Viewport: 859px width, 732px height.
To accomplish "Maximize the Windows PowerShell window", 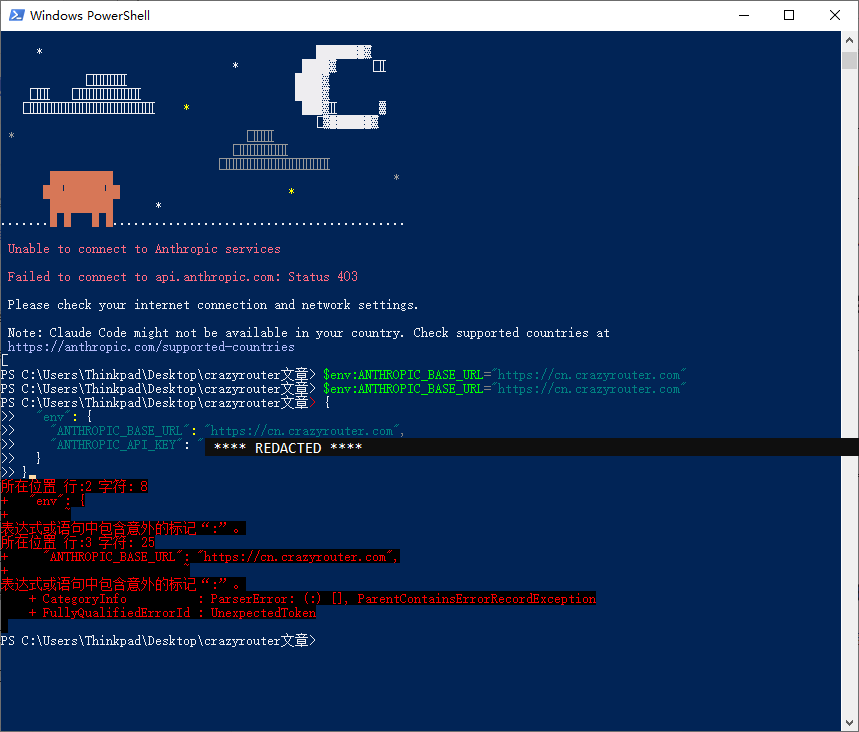I will (x=788, y=15).
